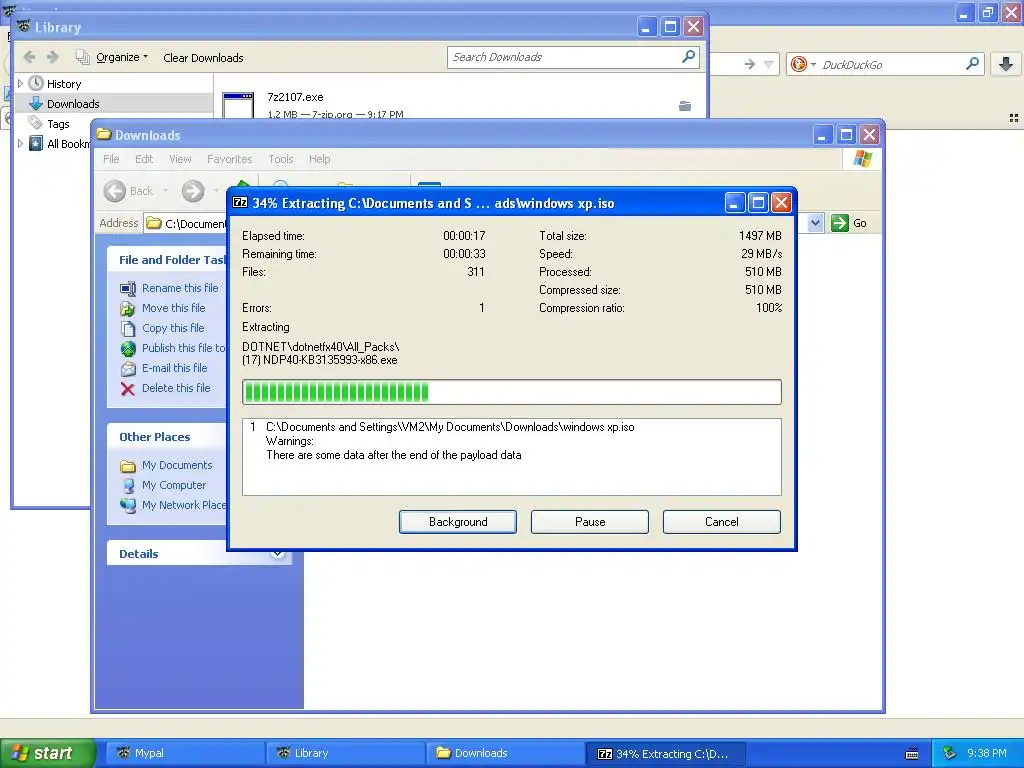Open the View menu in Downloads window
Screen dimensions: 1024x768
click(x=180, y=159)
